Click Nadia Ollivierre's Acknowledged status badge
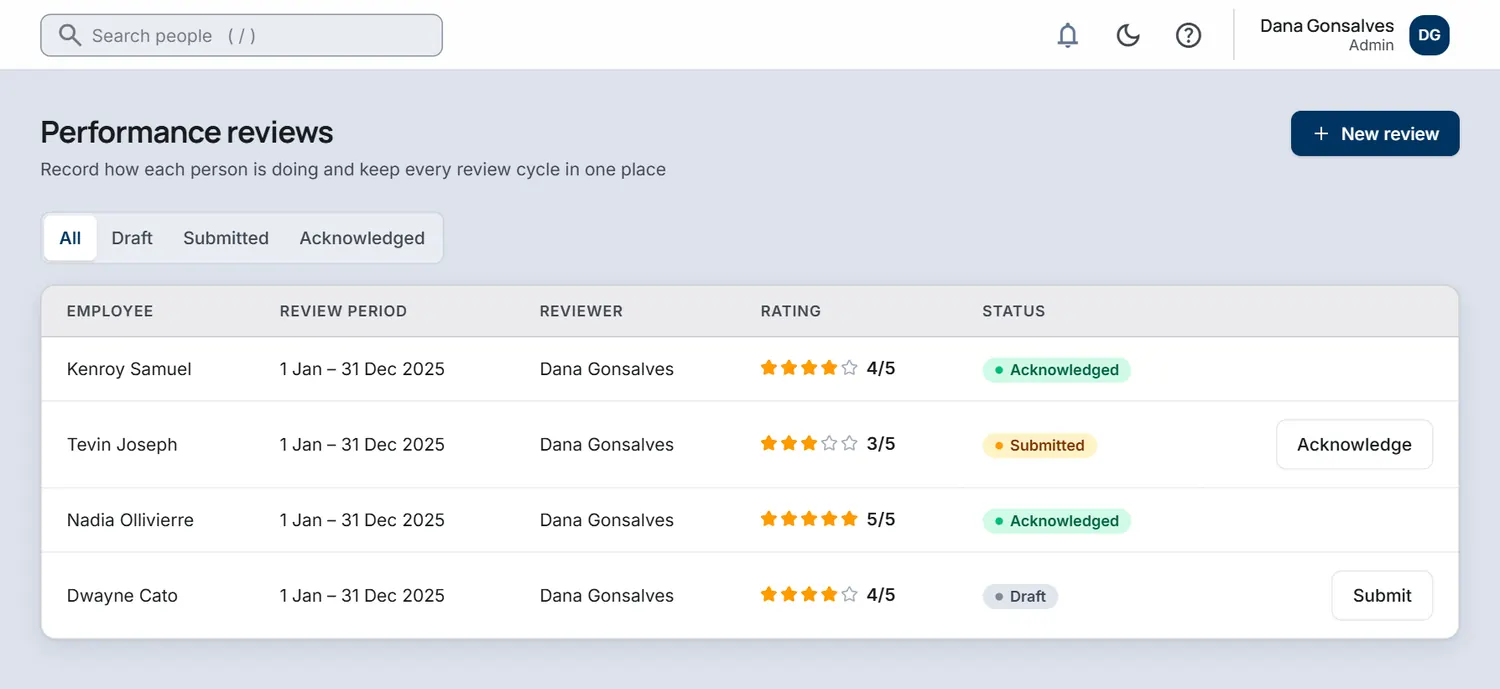Image resolution: width=1500 pixels, height=689 pixels. click(x=1056, y=521)
